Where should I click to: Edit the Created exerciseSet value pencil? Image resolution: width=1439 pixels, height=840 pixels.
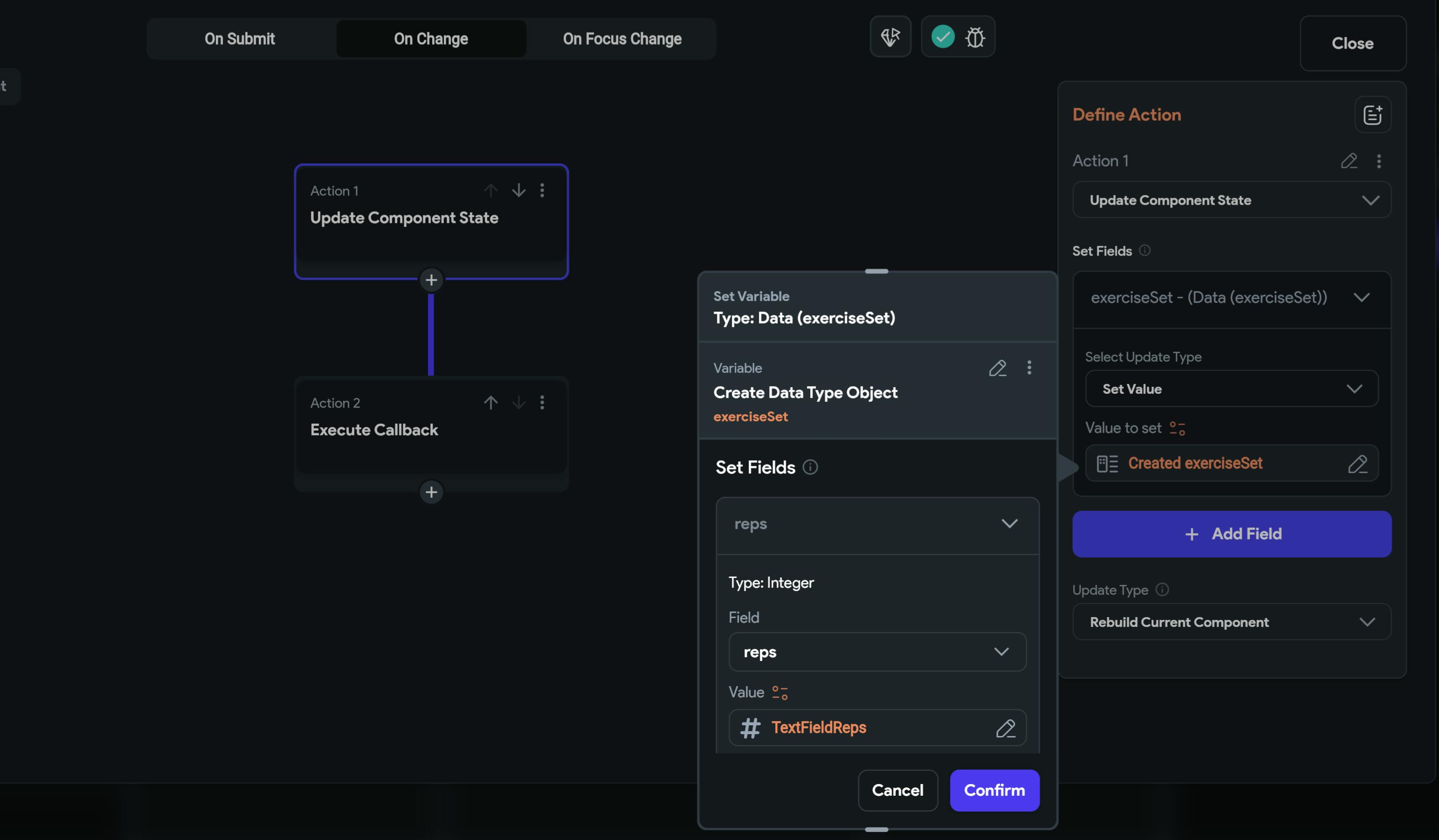1357,464
